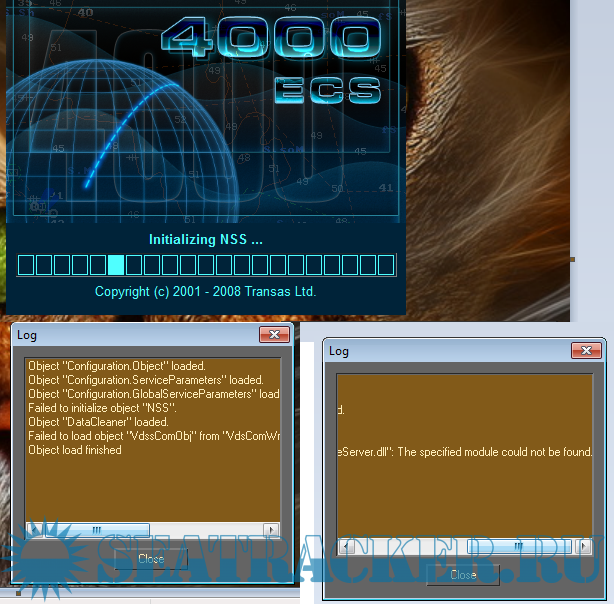614x604 pixels.
Task: Select the 'DataCleaner loaded' log entry
Action: tap(98, 422)
